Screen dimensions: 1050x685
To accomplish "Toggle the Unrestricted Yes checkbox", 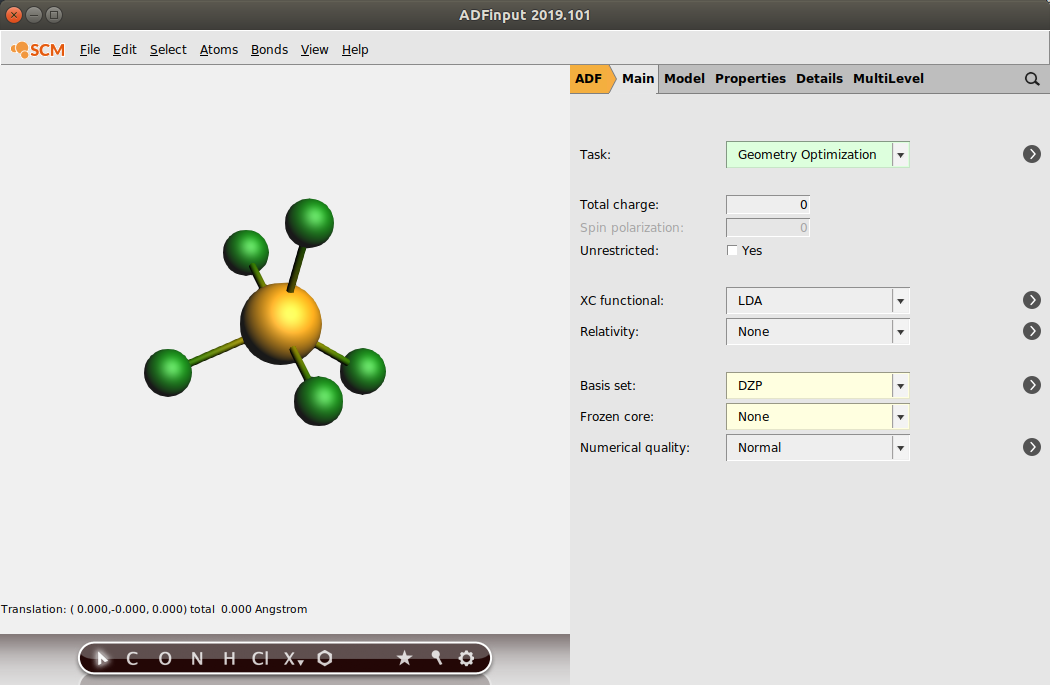I will 733,250.
